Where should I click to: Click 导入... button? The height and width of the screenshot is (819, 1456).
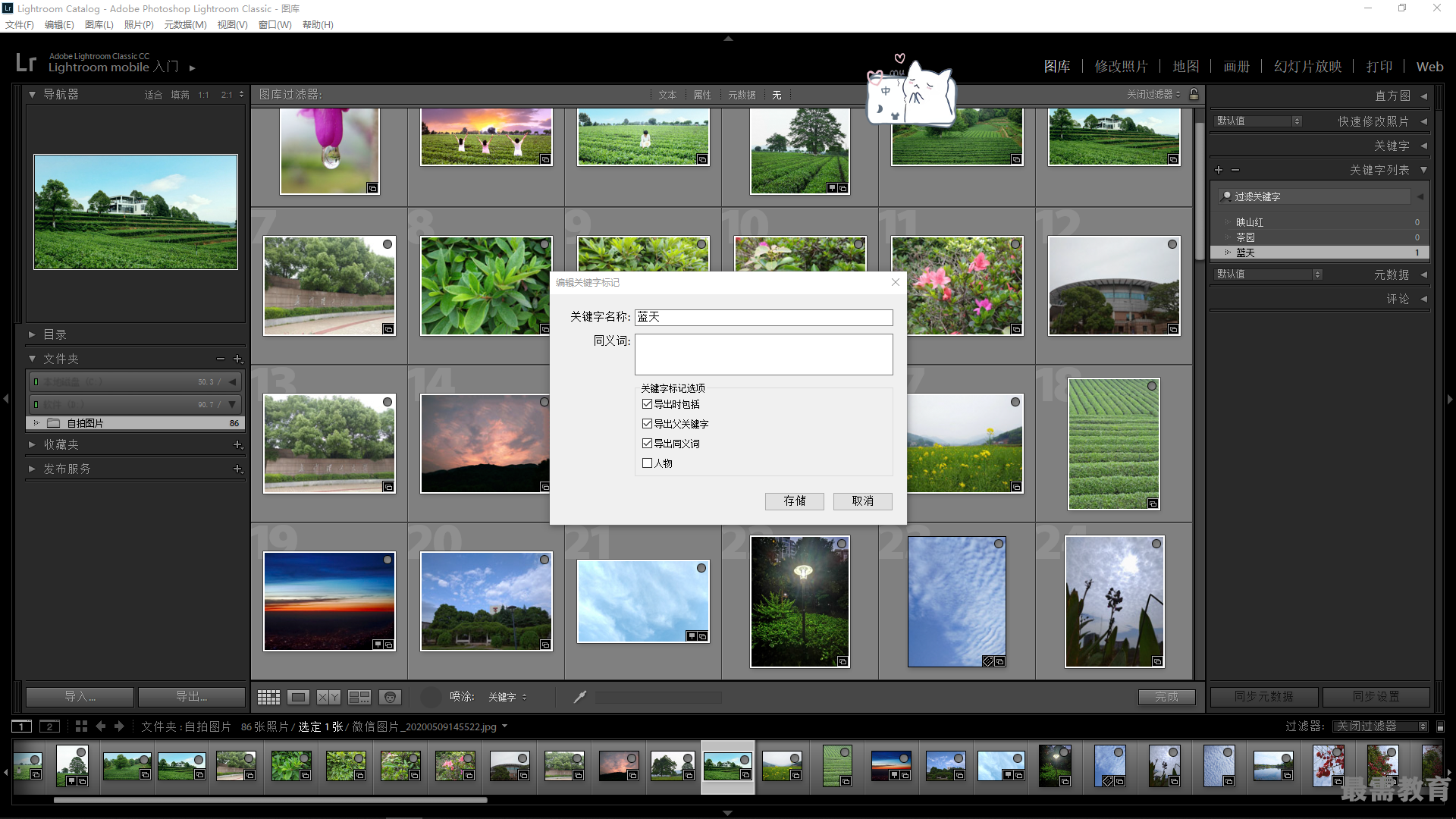(x=80, y=697)
